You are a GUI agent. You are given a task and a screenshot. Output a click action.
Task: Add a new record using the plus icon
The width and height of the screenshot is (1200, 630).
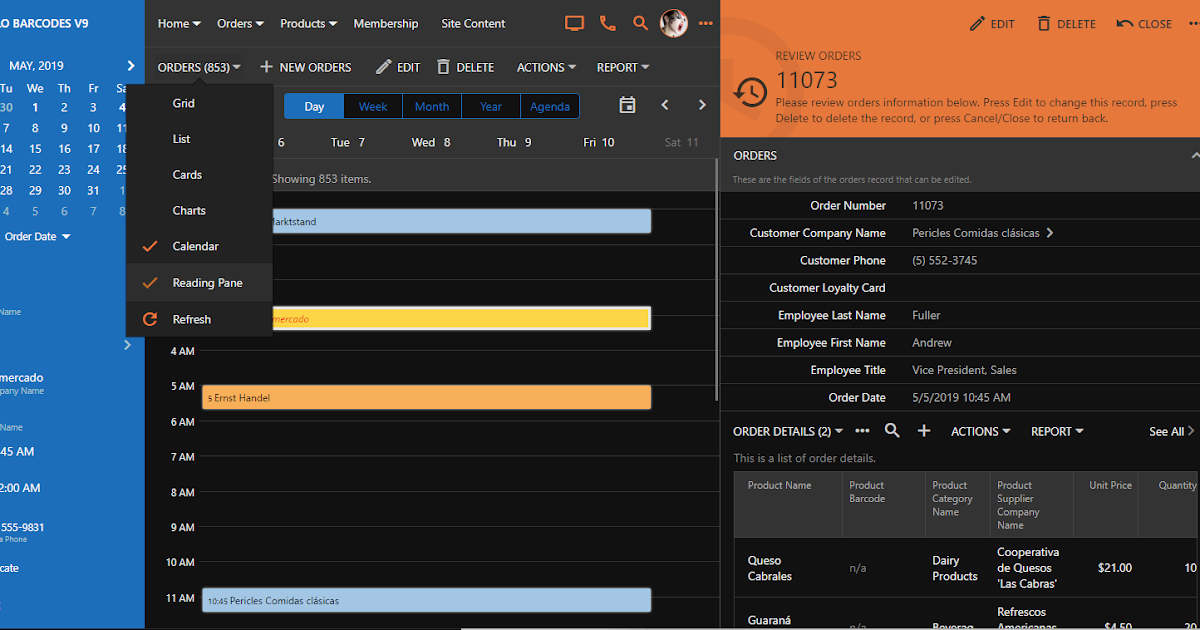point(923,431)
